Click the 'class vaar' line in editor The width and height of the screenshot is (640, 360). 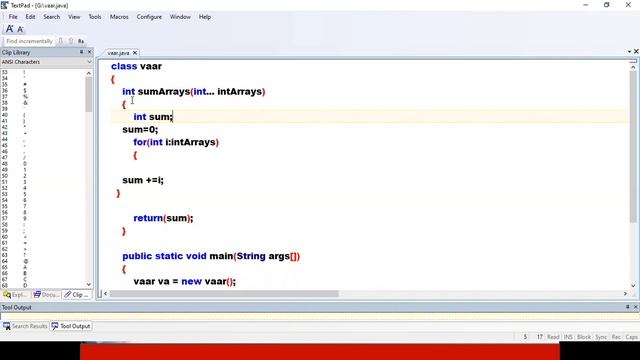[x=136, y=66]
